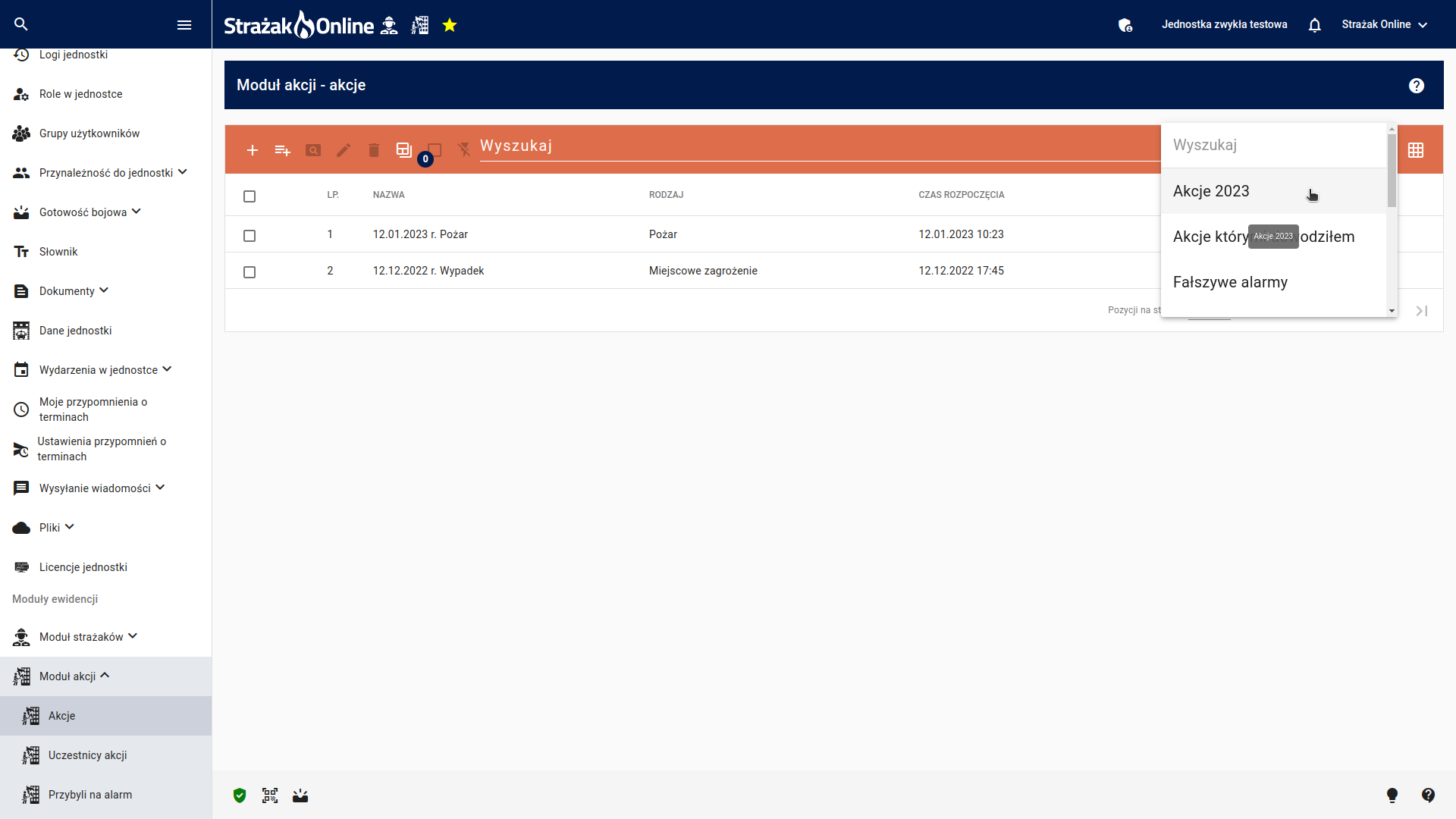The height and width of the screenshot is (819, 1456).
Task: Toggle the empty square toolbar checkbox
Action: (x=435, y=150)
